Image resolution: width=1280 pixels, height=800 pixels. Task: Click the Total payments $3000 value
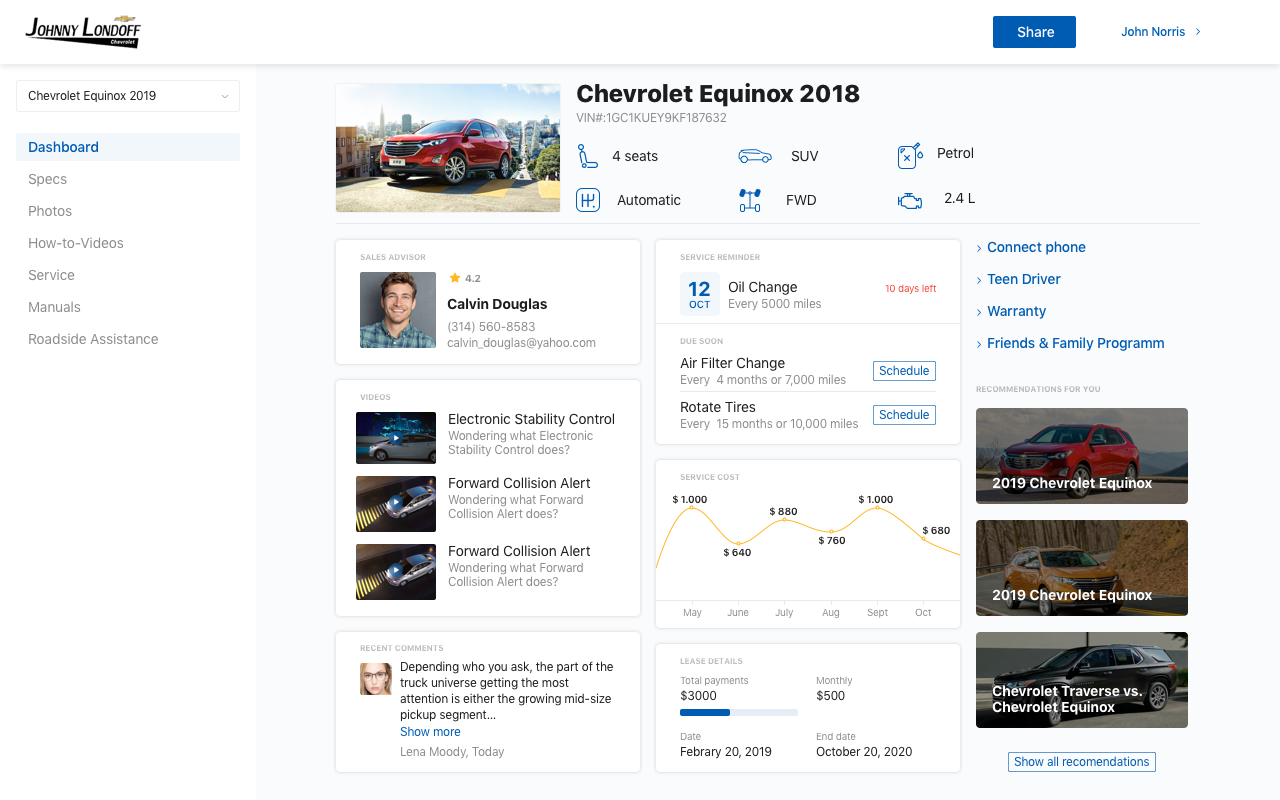coord(698,696)
